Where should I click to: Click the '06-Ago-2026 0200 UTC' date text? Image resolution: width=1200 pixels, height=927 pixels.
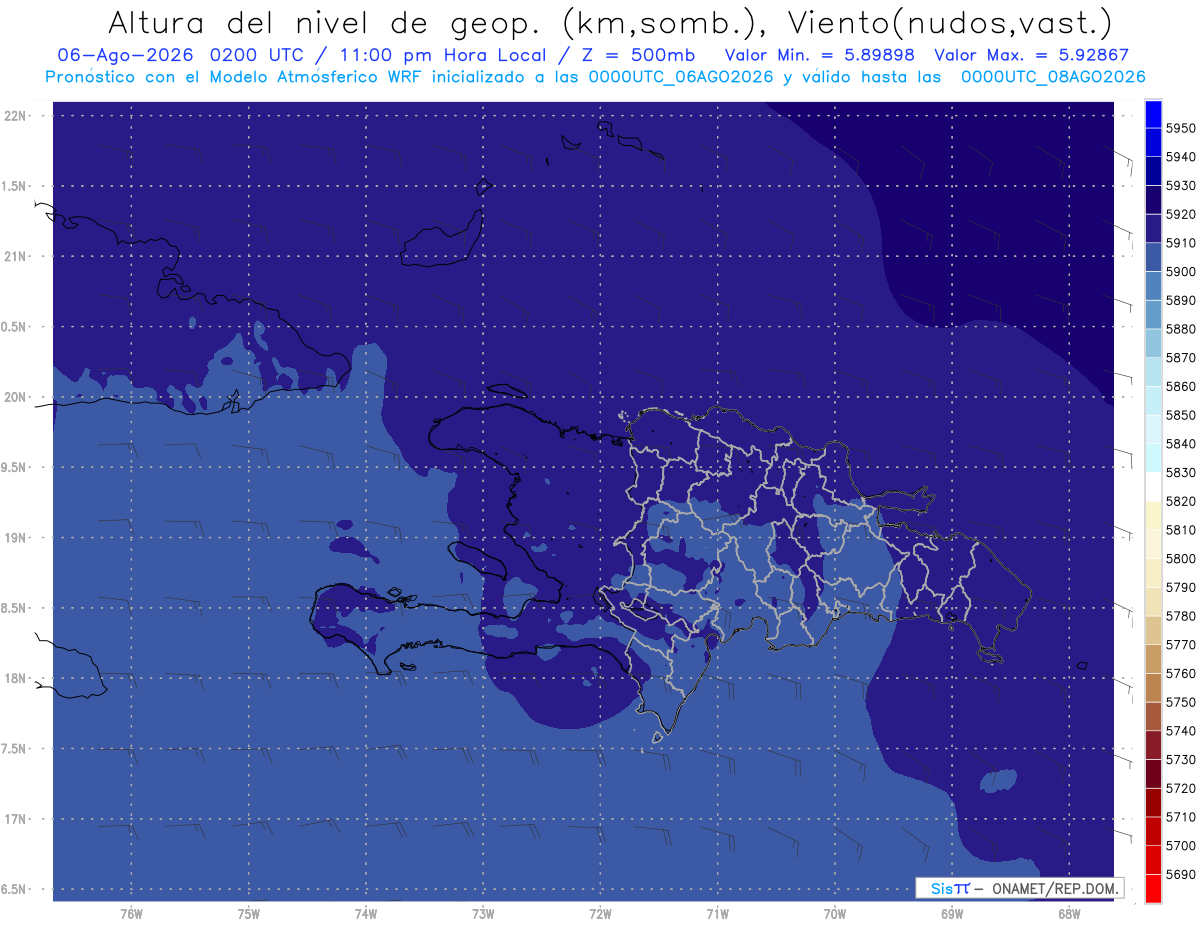point(185,55)
